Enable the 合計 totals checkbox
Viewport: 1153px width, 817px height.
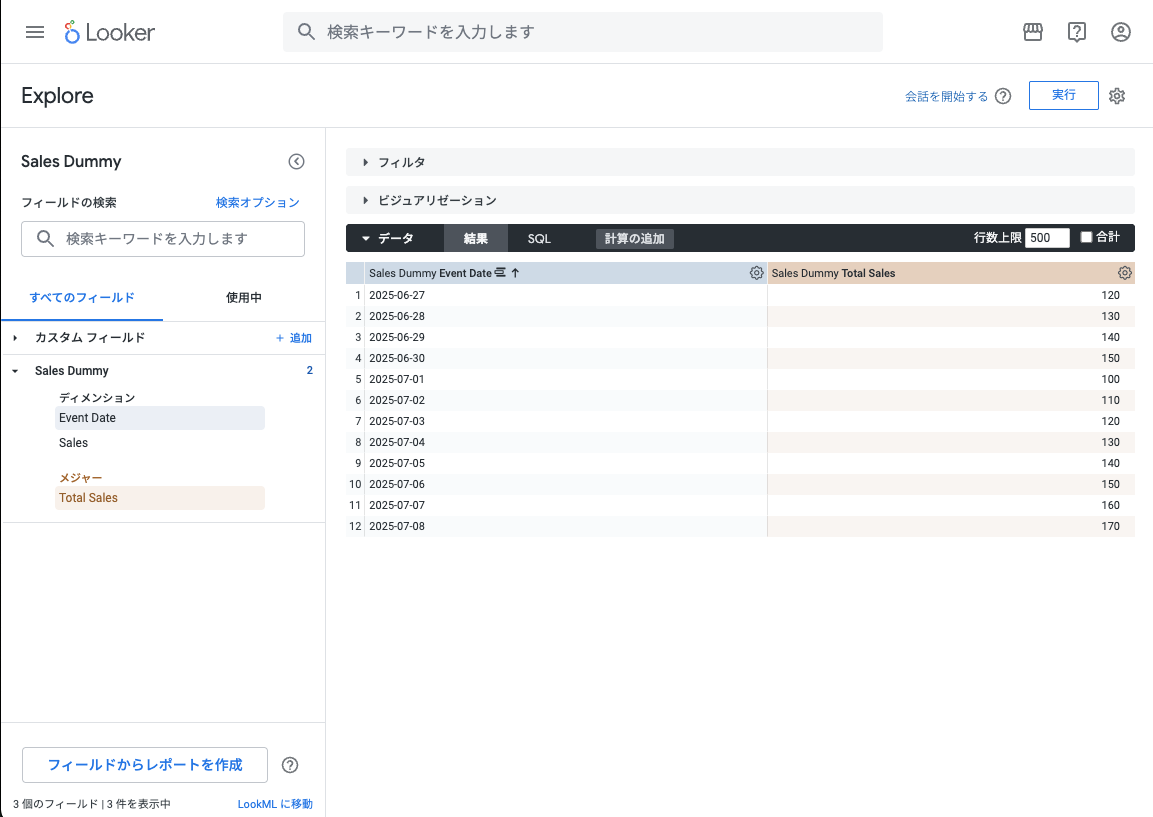pos(1087,237)
